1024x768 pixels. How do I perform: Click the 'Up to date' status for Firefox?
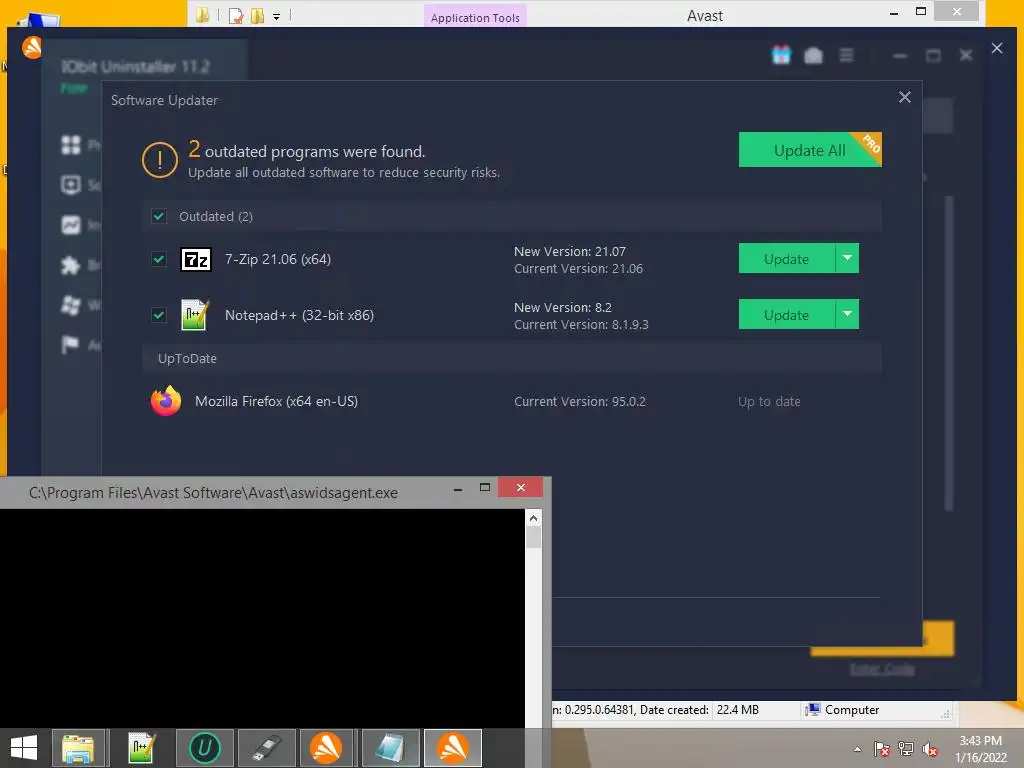[x=769, y=402]
